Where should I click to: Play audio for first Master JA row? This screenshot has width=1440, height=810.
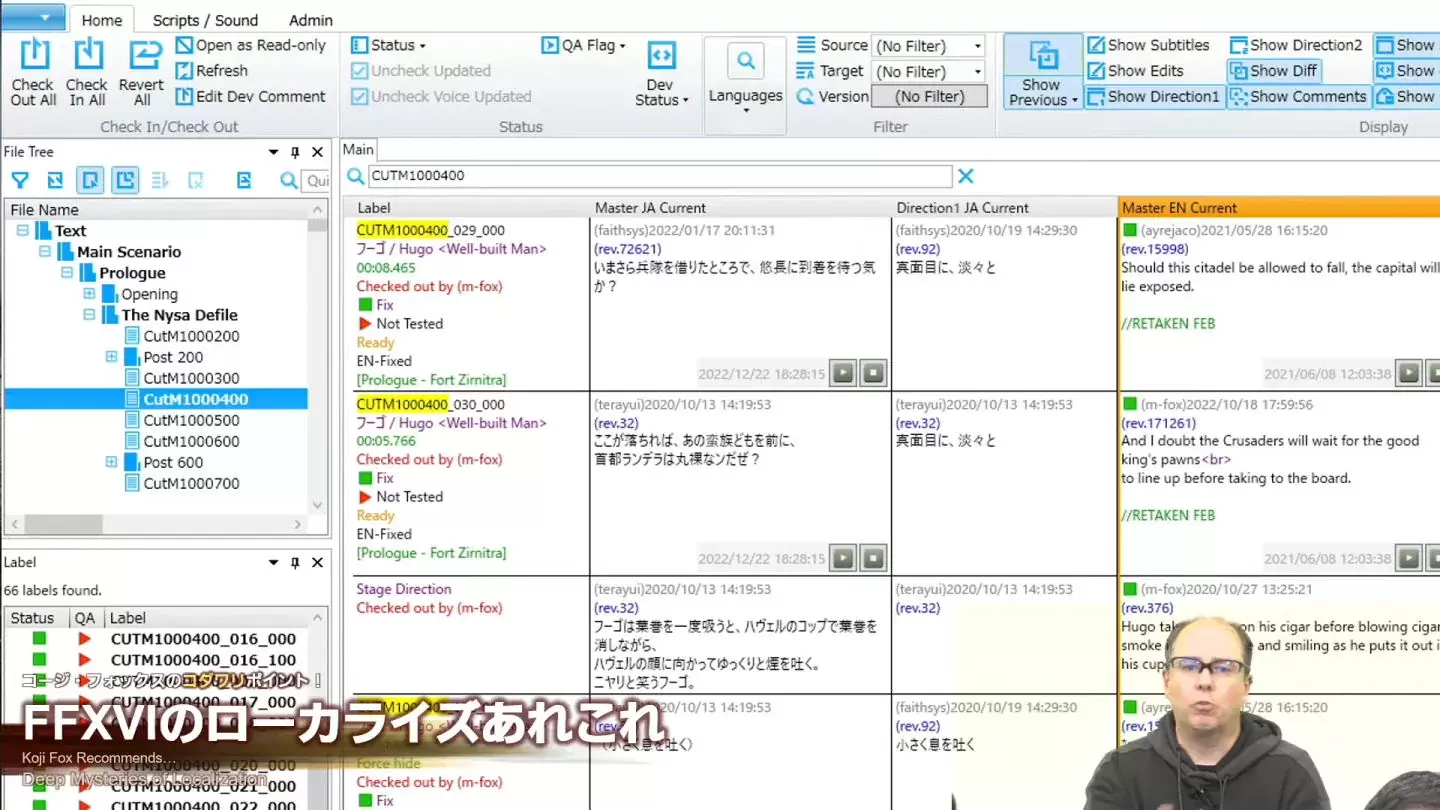point(843,373)
